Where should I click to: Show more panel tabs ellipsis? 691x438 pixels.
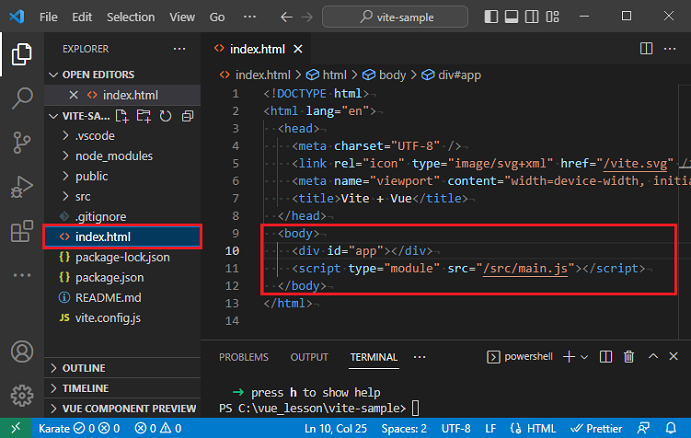(420, 357)
